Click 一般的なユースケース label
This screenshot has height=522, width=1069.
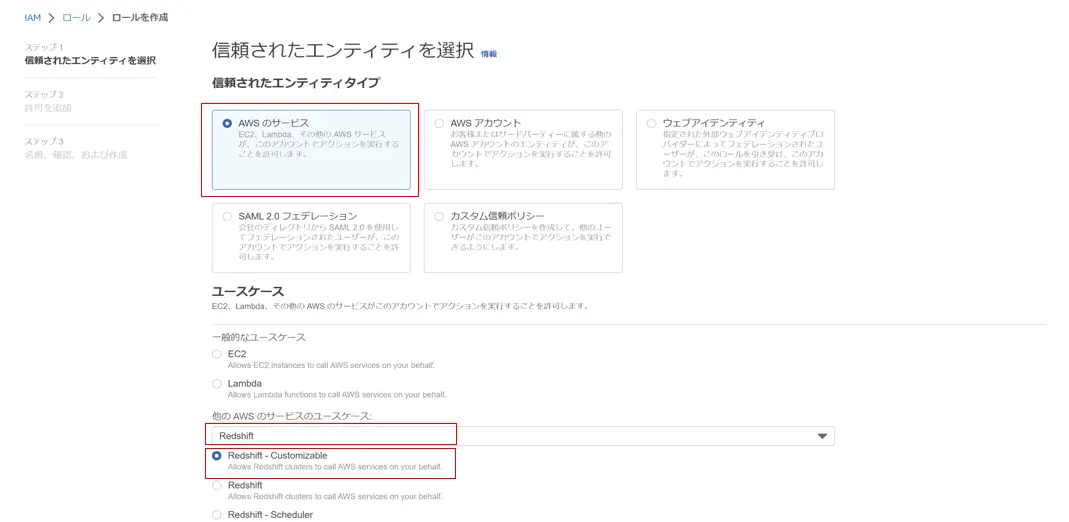(258, 337)
